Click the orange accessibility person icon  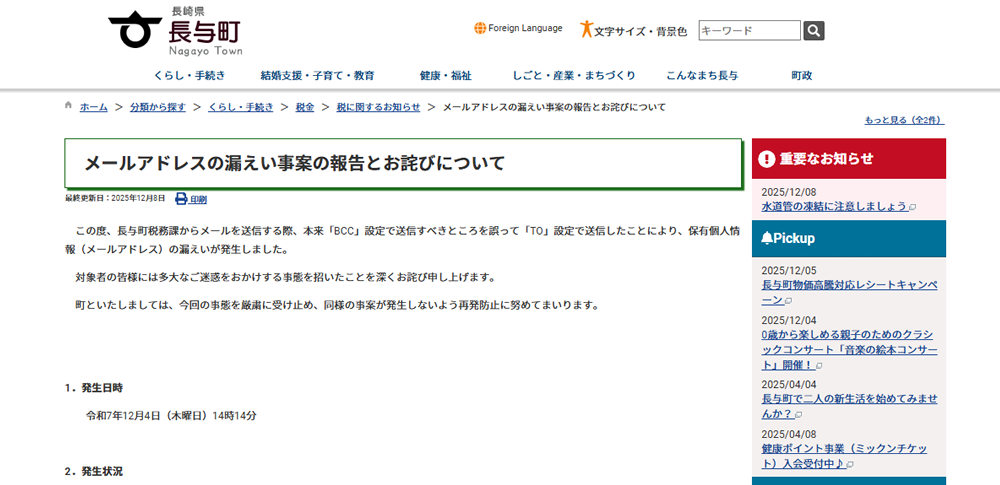[586, 30]
